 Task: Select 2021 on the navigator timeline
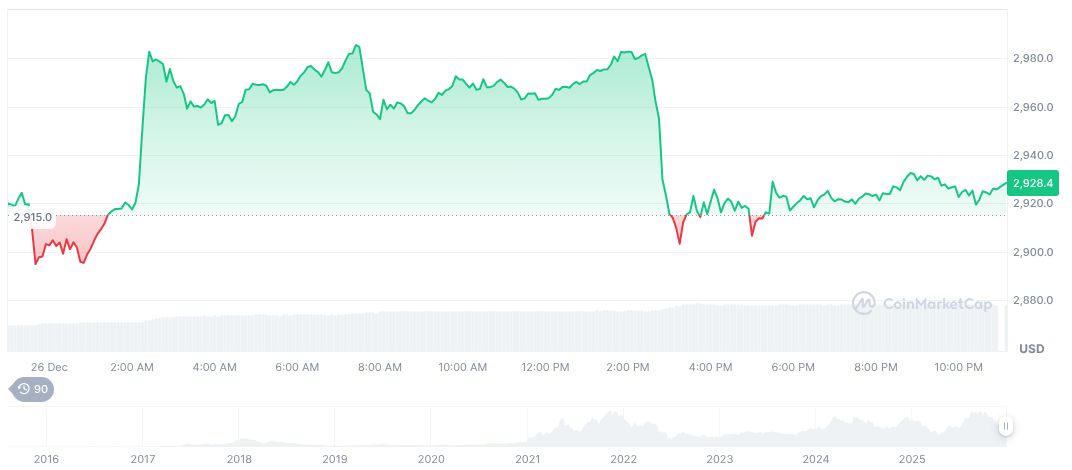pyautogui.click(x=527, y=459)
